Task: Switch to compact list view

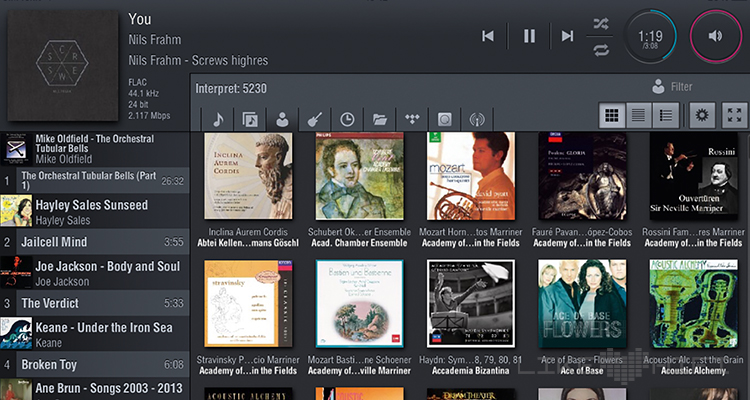Action: [x=639, y=115]
